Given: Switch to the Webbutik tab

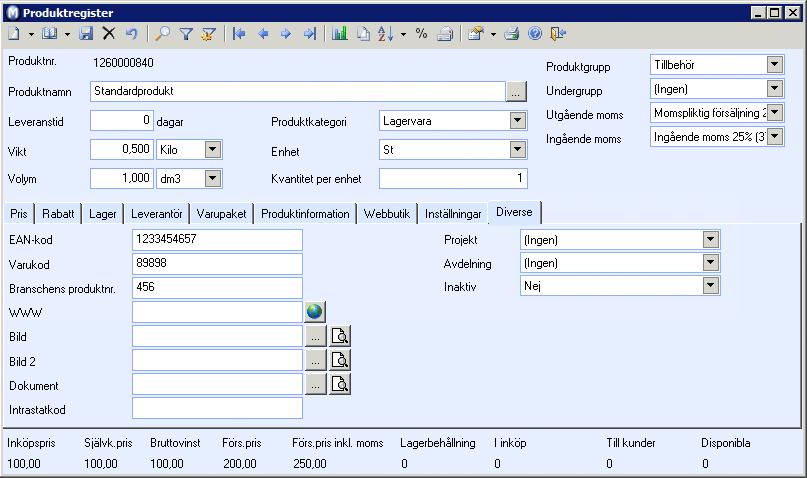Looking at the screenshot, I should 387,214.
